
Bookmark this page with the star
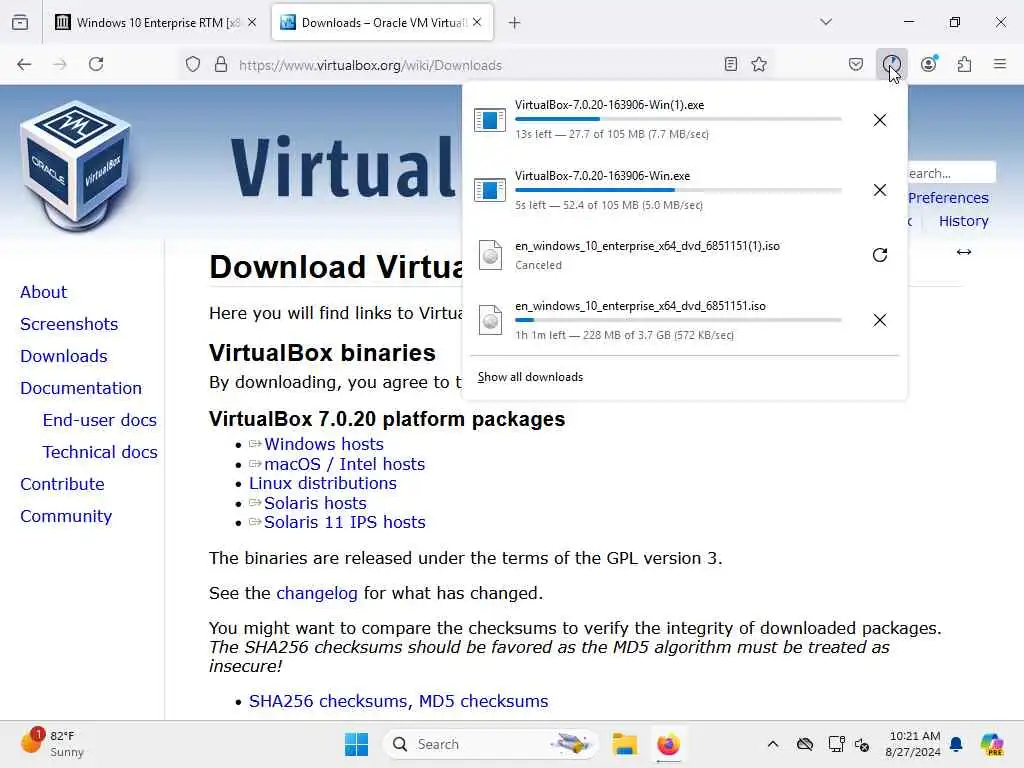pos(759,64)
